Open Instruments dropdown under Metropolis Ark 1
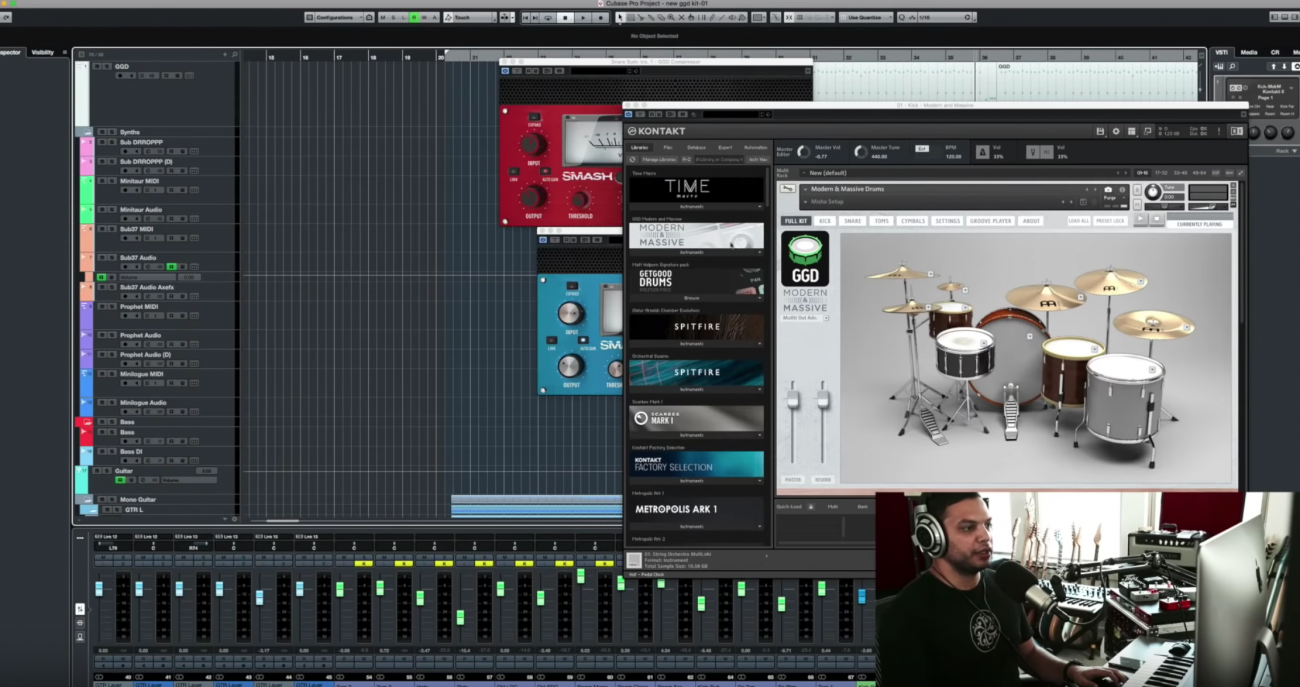The width and height of the screenshot is (1300, 687). click(697, 526)
